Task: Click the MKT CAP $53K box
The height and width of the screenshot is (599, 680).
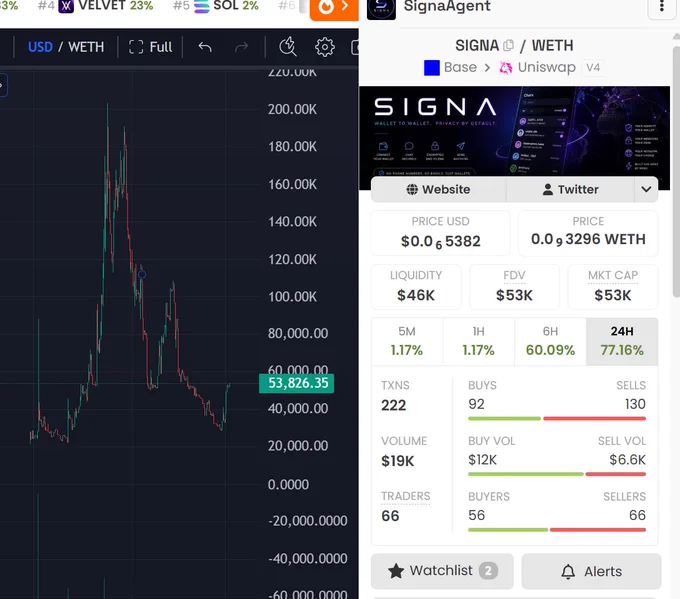Action: coord(613,287)
